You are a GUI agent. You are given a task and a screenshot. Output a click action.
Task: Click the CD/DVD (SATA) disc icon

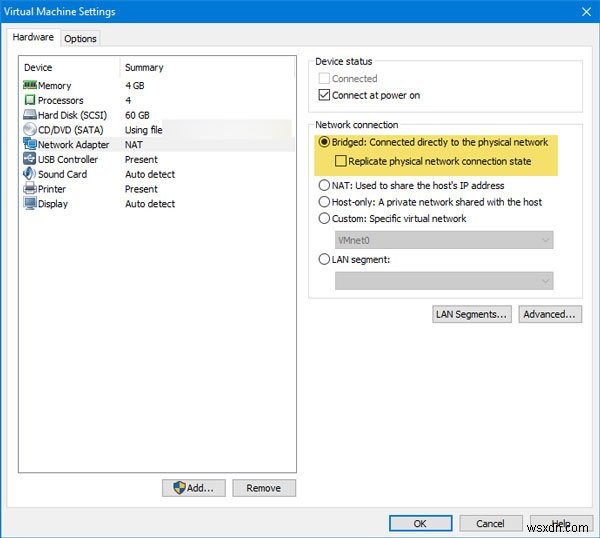(x=30, y=129)
